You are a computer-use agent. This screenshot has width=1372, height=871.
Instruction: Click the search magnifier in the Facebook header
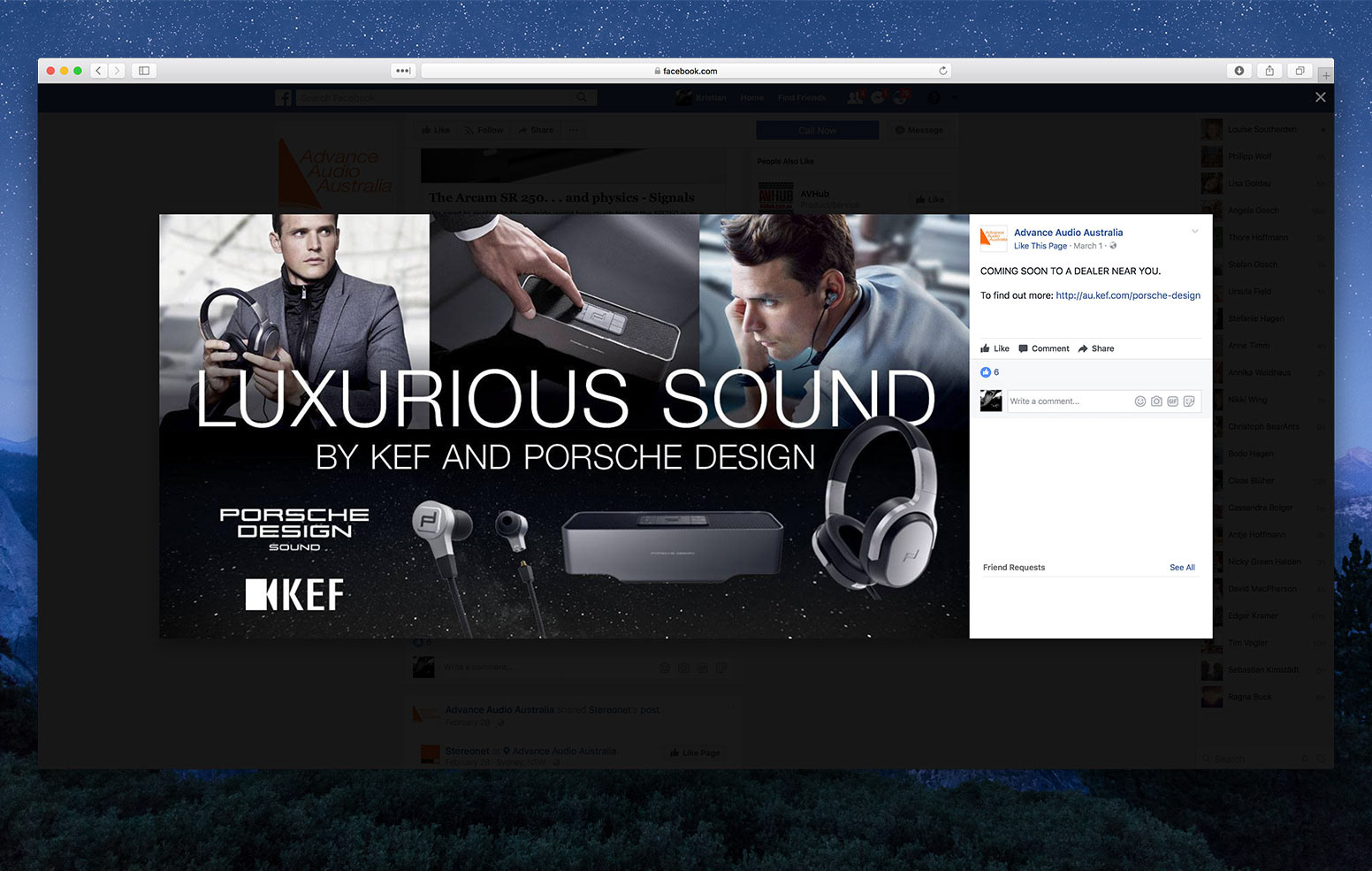pos(582,97)
